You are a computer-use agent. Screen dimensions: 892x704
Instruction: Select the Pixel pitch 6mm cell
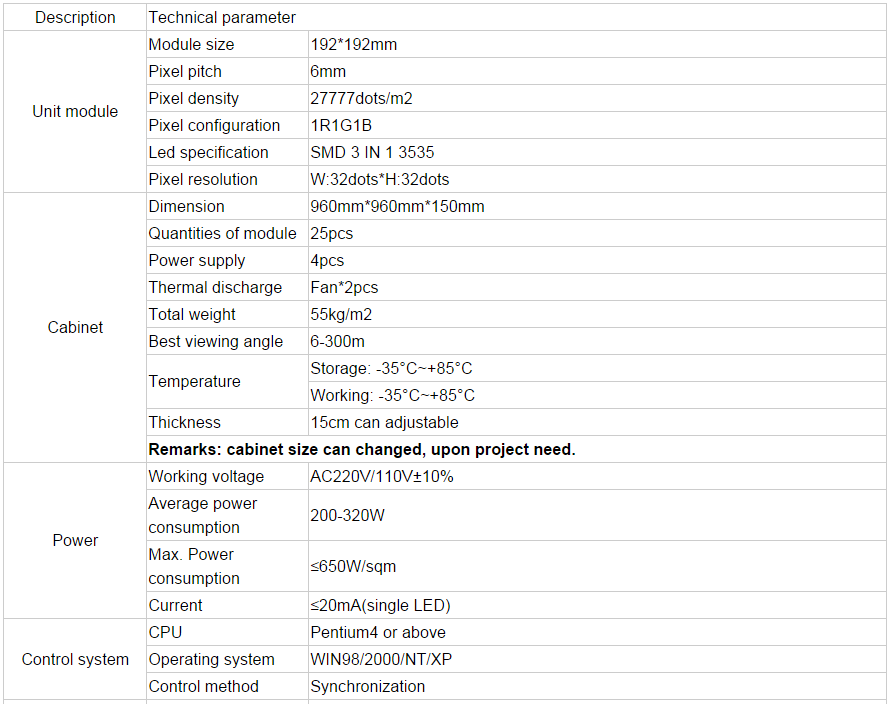(597, 72)
